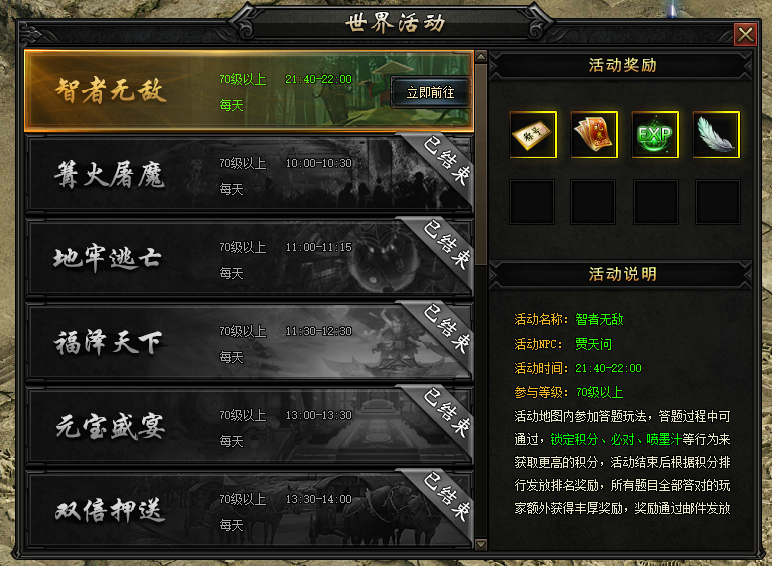Viewport: 772px width, 566px height.
Task: Click the green EXP reward icon
Action: pyautogui.click(x=655, y=134)
